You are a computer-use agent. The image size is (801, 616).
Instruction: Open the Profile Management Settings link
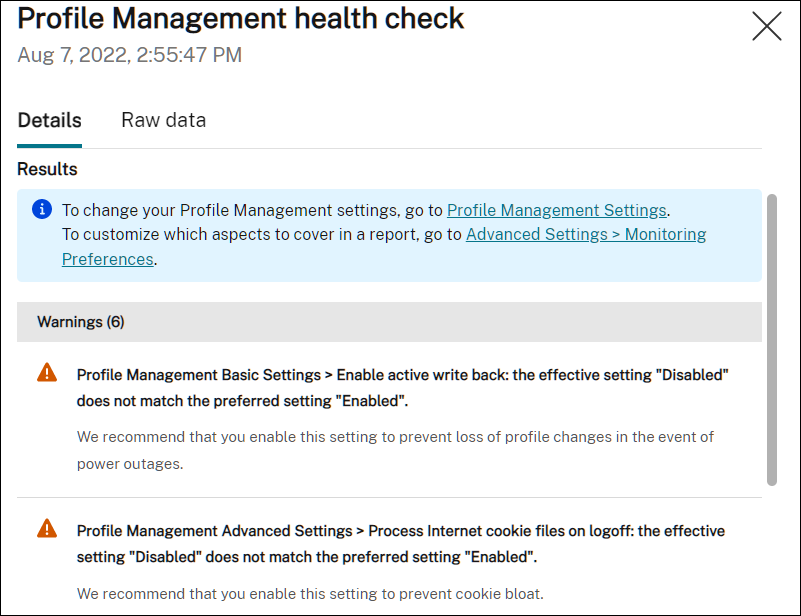point(556,210)
